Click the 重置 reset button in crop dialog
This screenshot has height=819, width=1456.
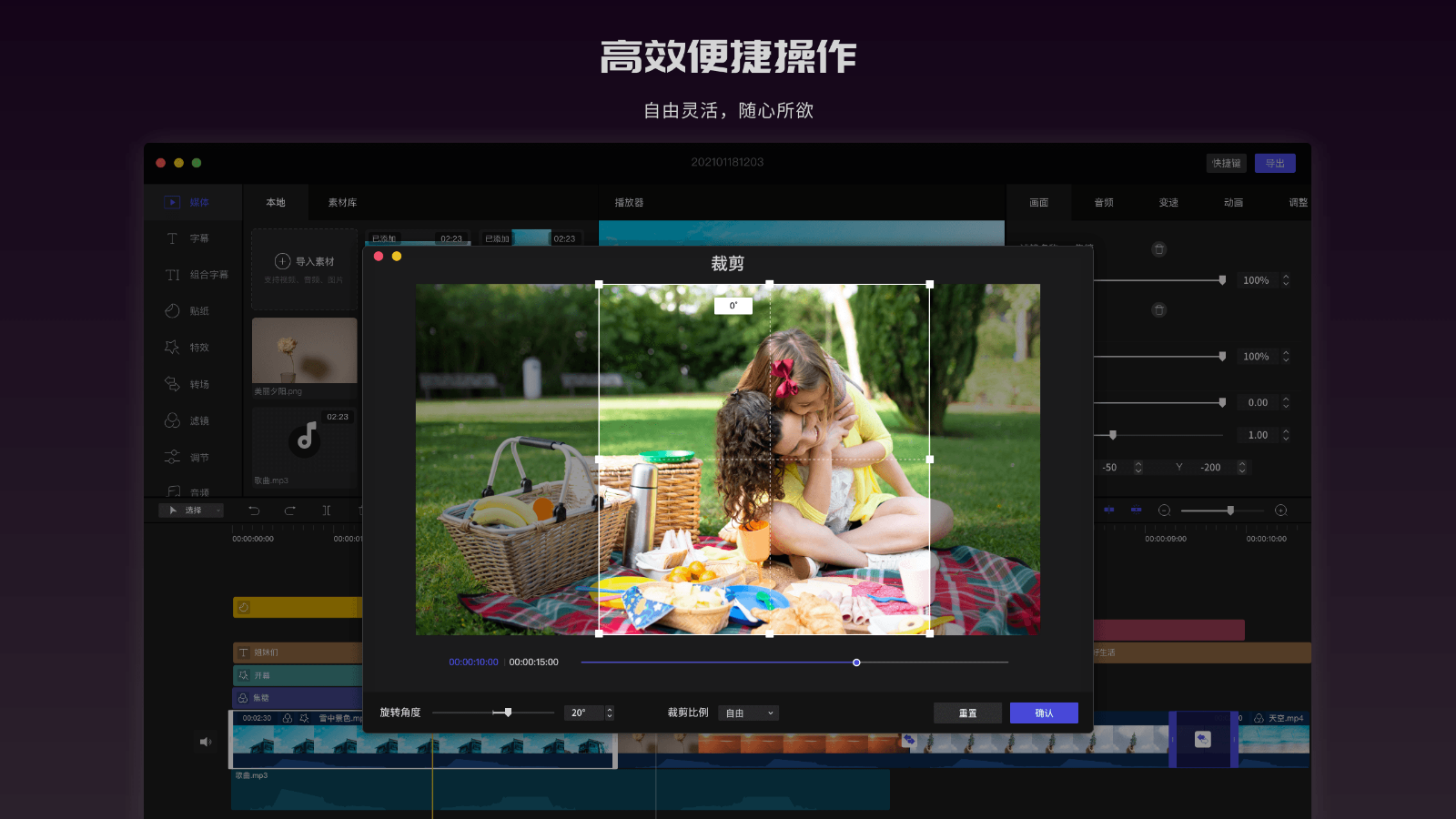pos(967,713)
